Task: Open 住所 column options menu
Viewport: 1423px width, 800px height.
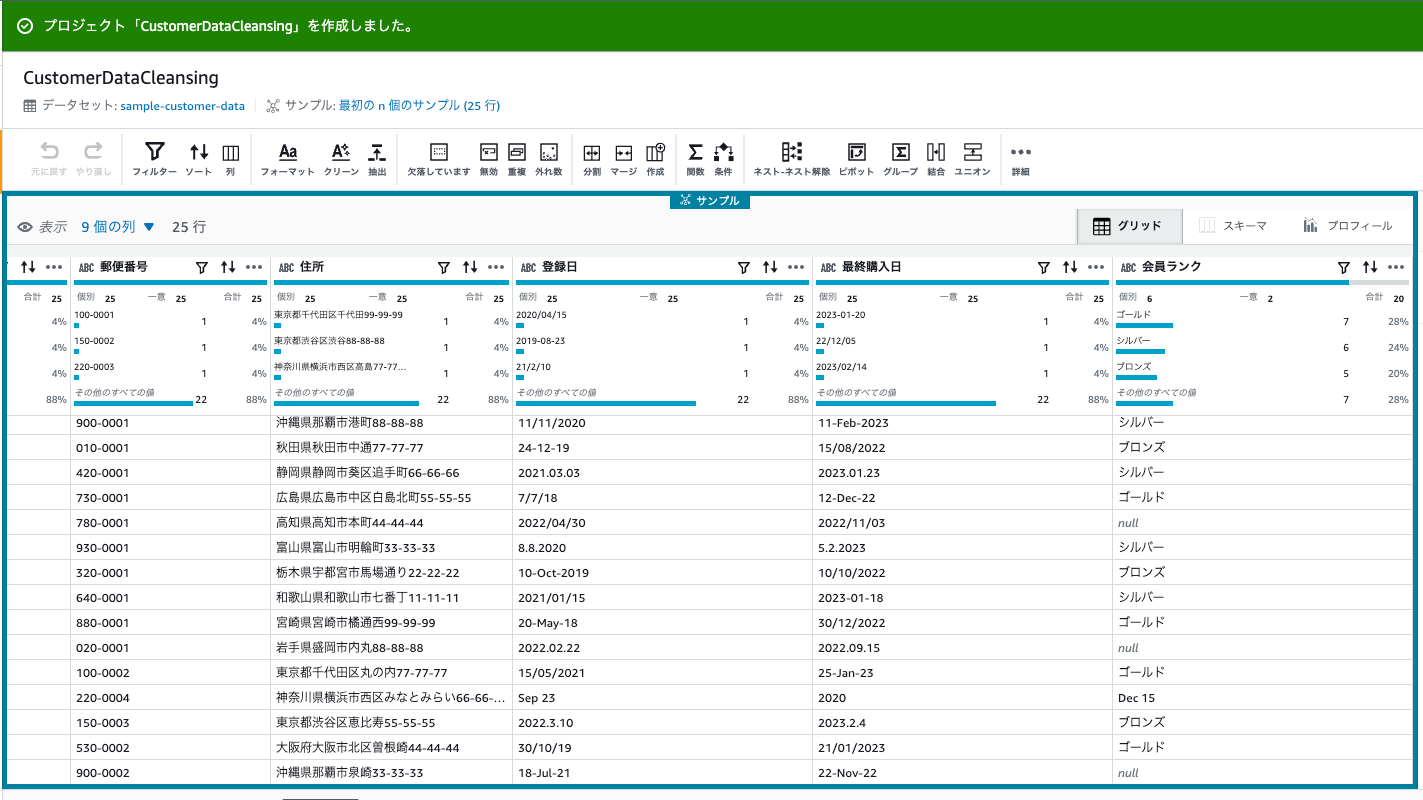Action: 496,267
